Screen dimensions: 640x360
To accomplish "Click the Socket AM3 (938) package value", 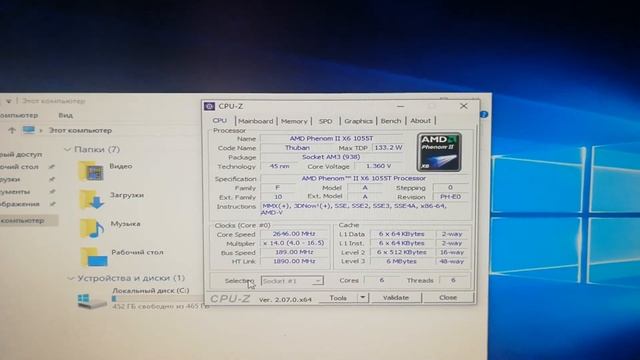I will [x=331, y=157].
